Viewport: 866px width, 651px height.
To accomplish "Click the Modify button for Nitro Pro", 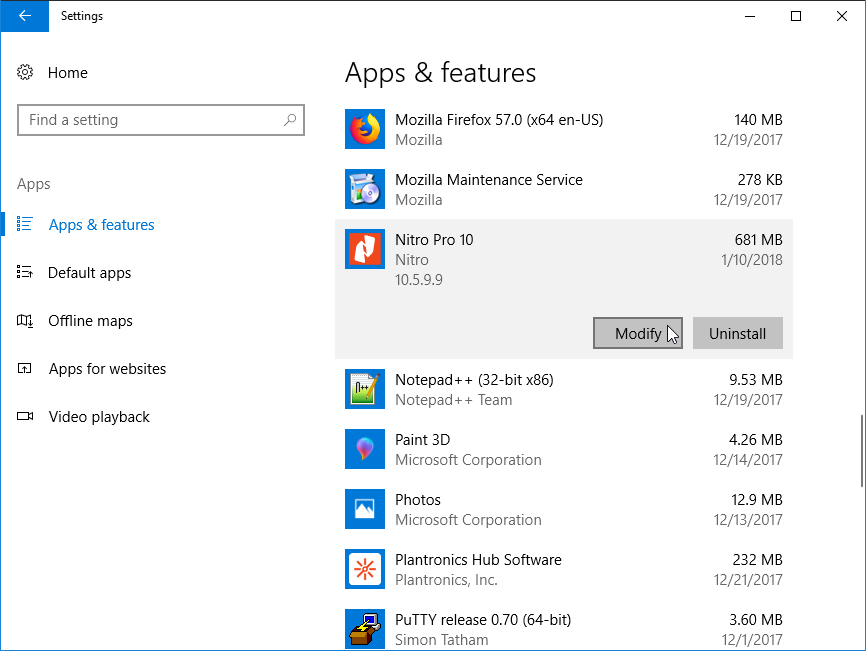I will 638,333.
